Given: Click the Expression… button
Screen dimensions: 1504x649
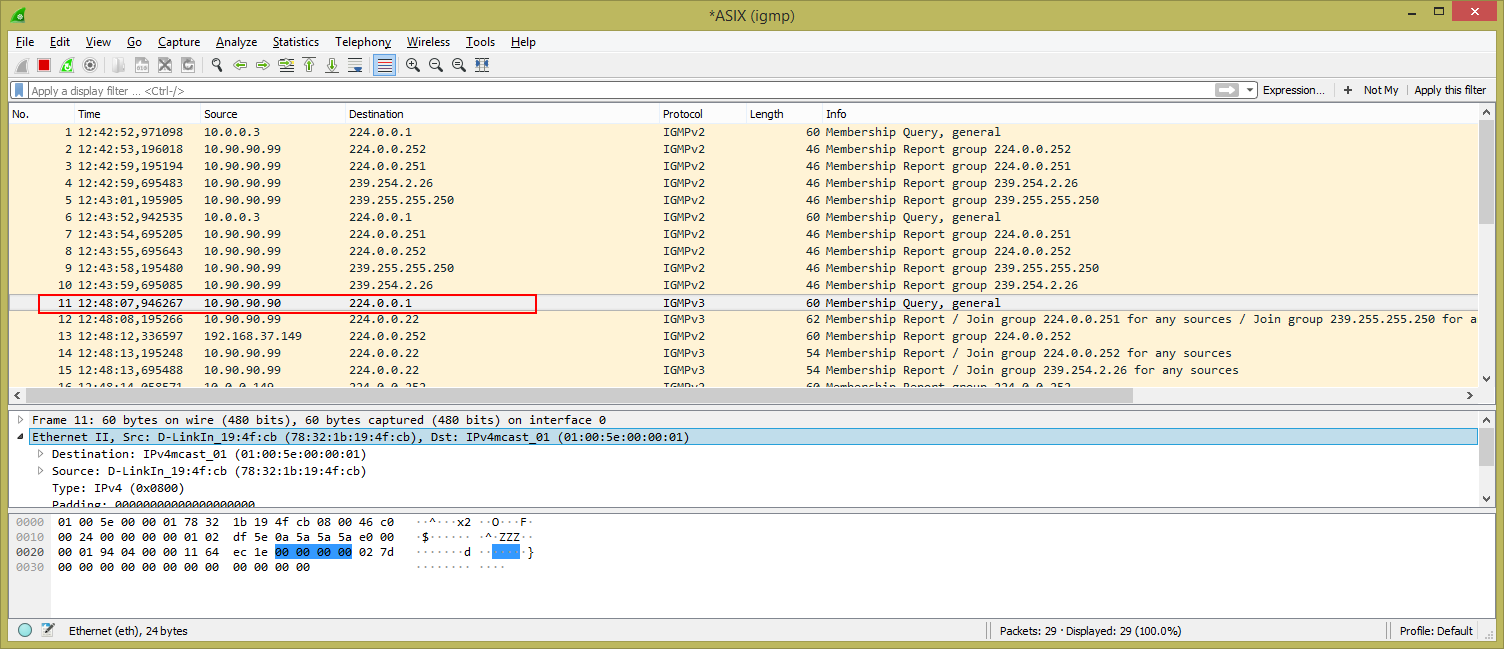Looking at the screenshot, I should pos(1293,90).
